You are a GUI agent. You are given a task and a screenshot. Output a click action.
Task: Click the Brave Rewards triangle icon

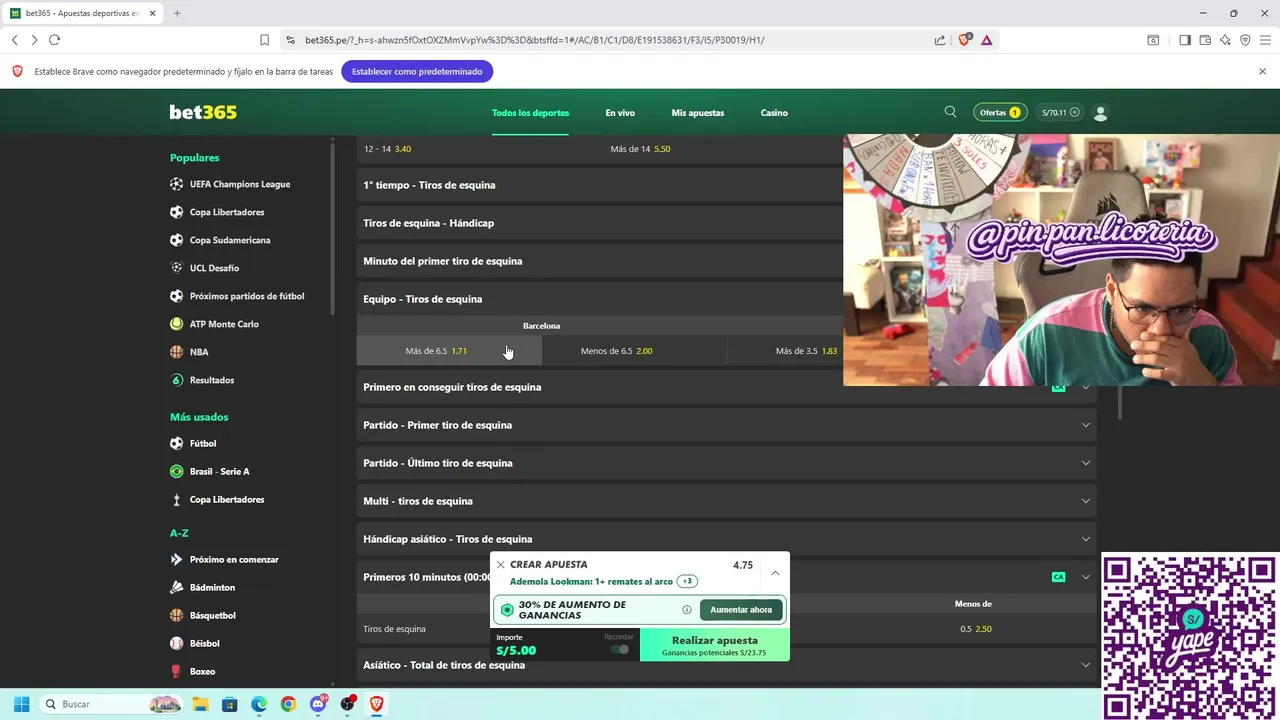pos(987,40)
